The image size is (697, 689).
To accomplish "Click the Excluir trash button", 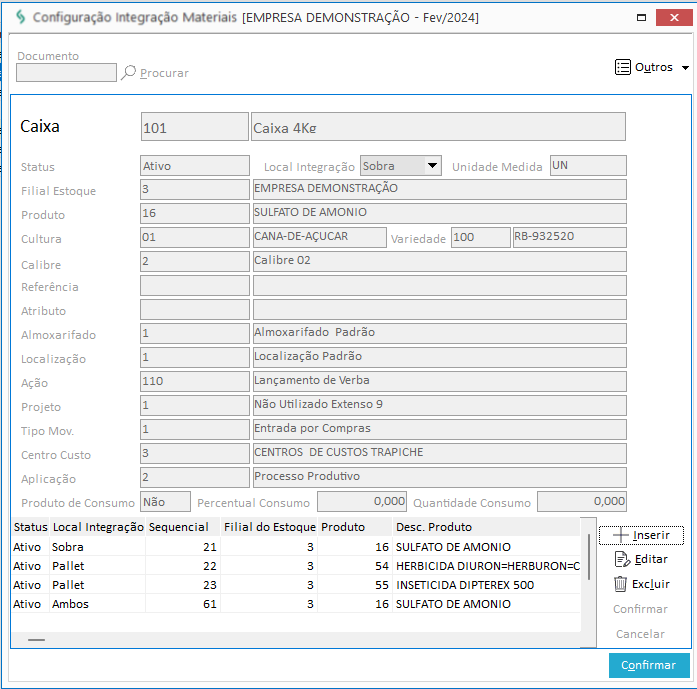I will [x=641, y=584].
